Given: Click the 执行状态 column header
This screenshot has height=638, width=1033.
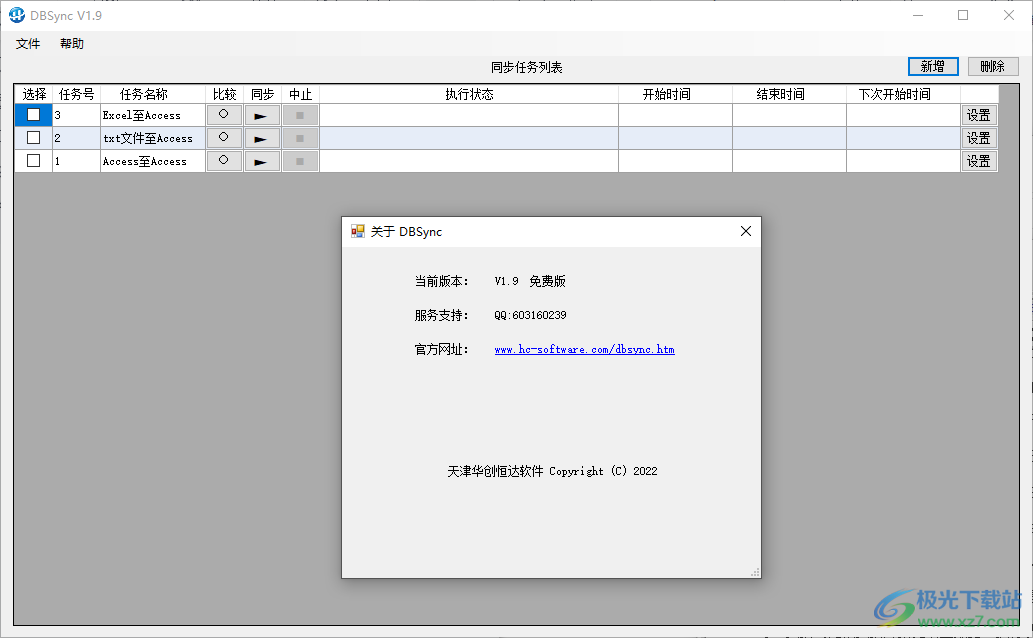Looking at the screenshot, I should (x=469, y=94).
